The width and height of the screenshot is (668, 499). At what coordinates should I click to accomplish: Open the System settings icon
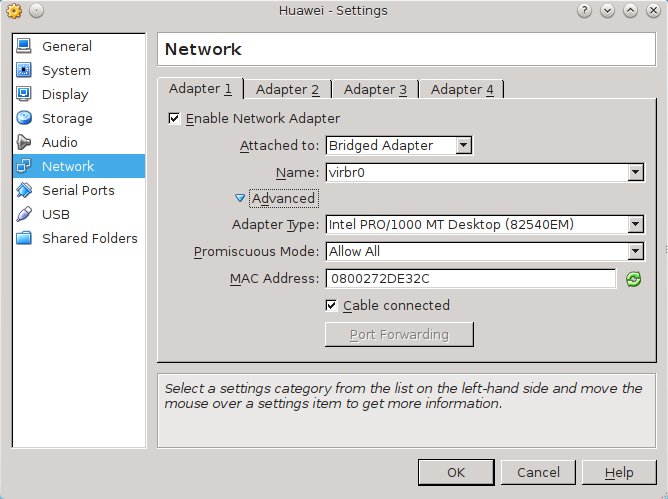24,71
